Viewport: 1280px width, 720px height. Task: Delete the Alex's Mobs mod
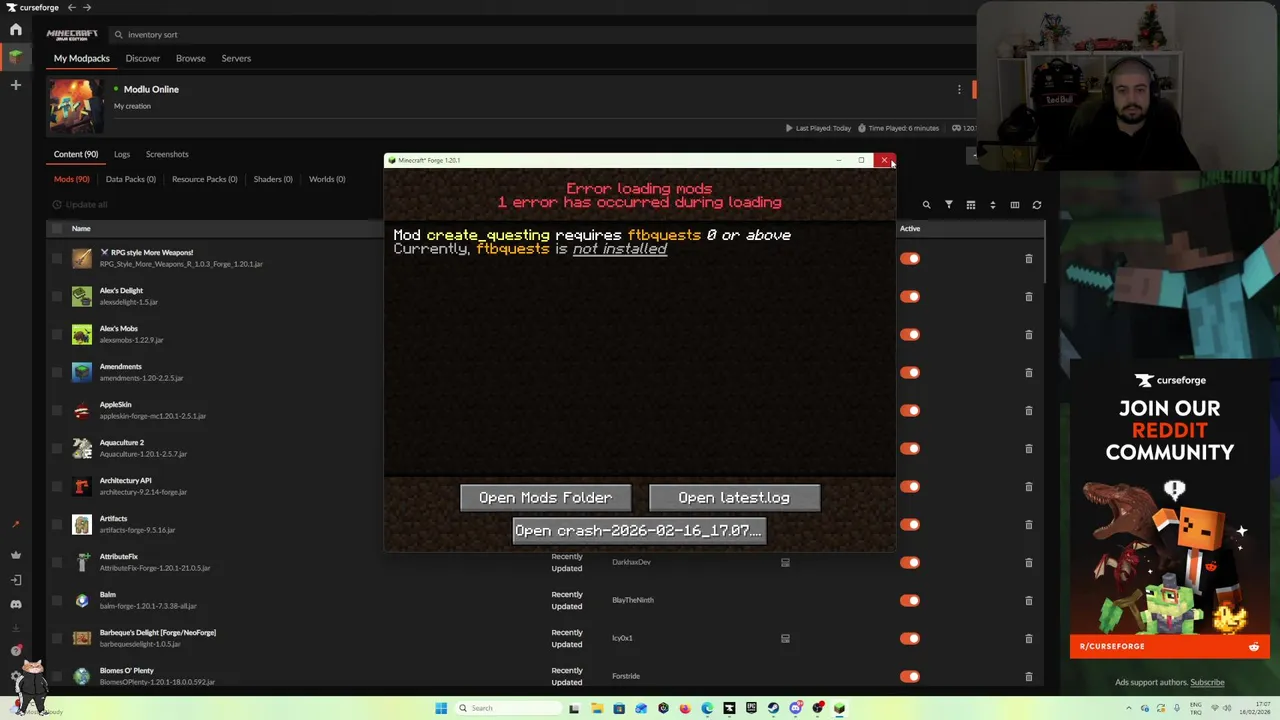point(1028,335)
